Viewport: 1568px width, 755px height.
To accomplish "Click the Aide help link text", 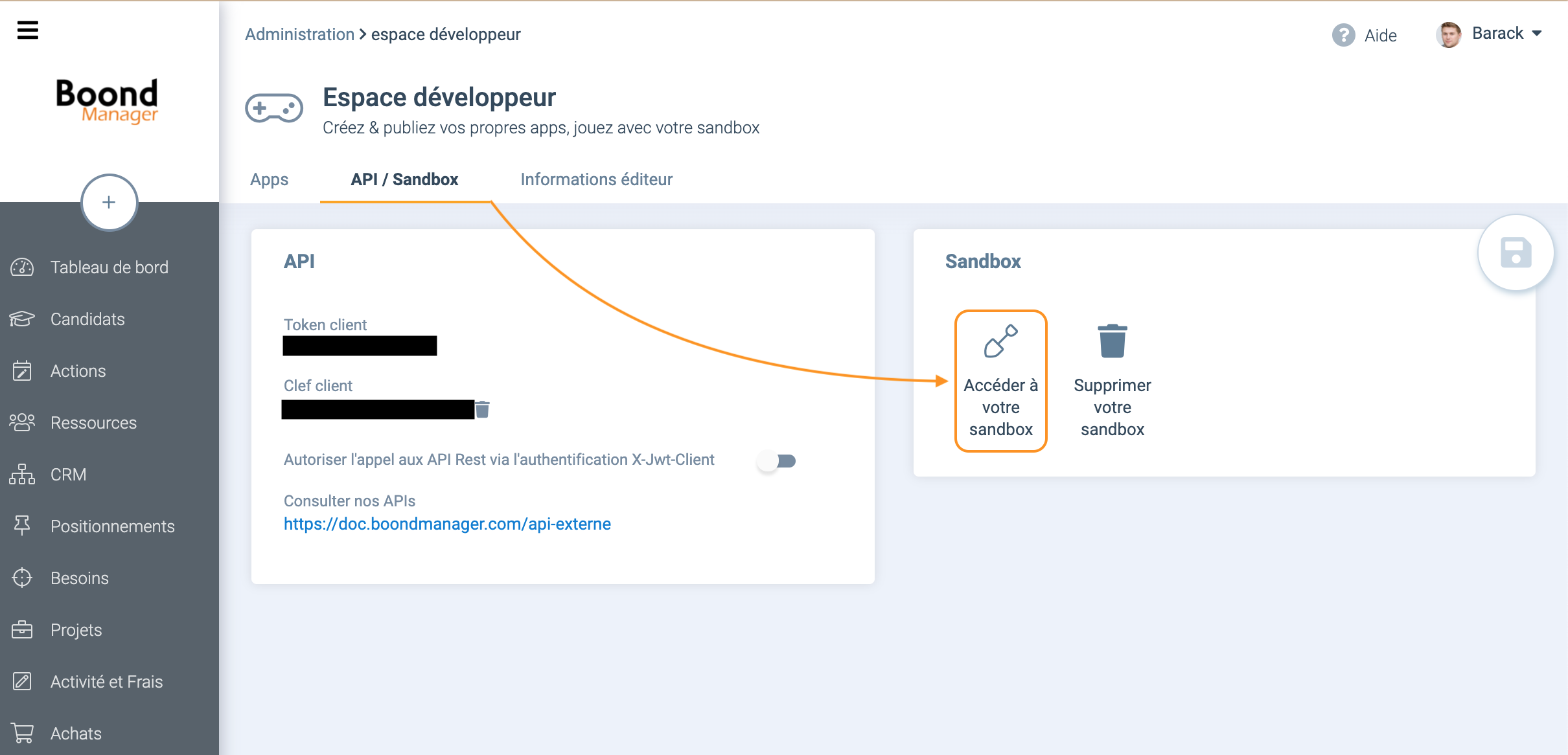I will [x=1380, y=36].
